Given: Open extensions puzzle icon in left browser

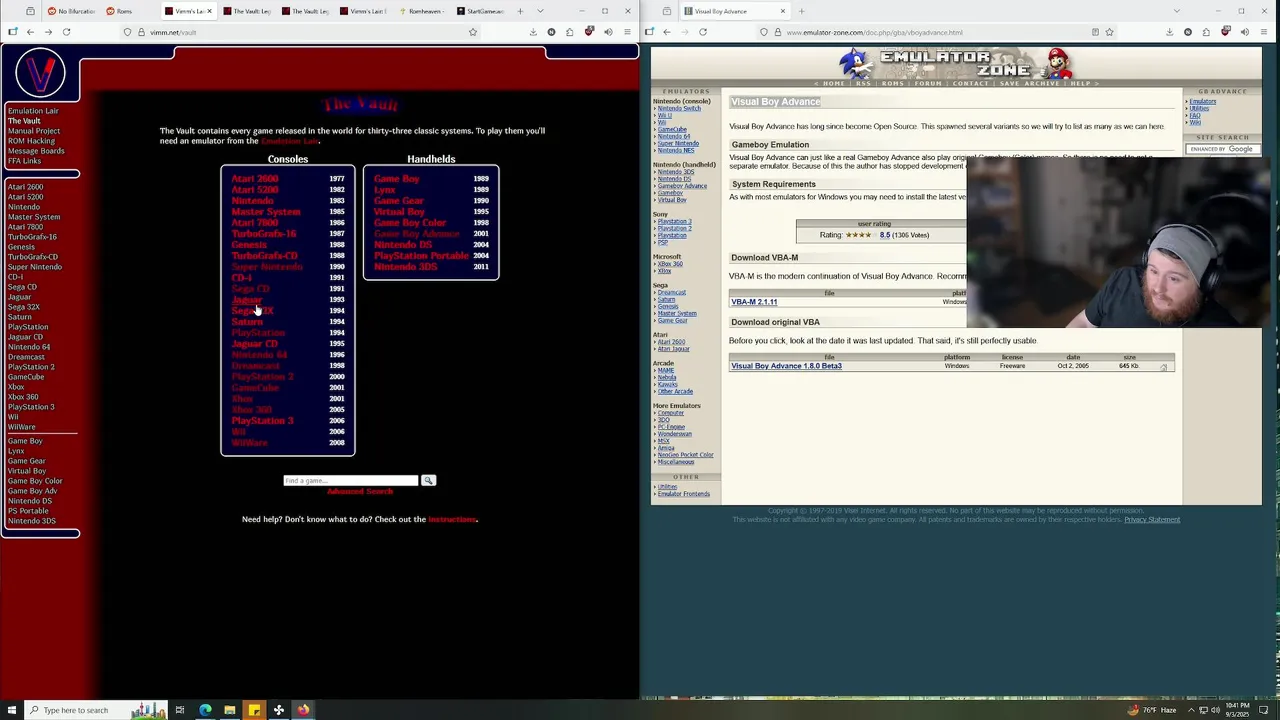Looking at the screenshot, I should (x=570, y=32).
